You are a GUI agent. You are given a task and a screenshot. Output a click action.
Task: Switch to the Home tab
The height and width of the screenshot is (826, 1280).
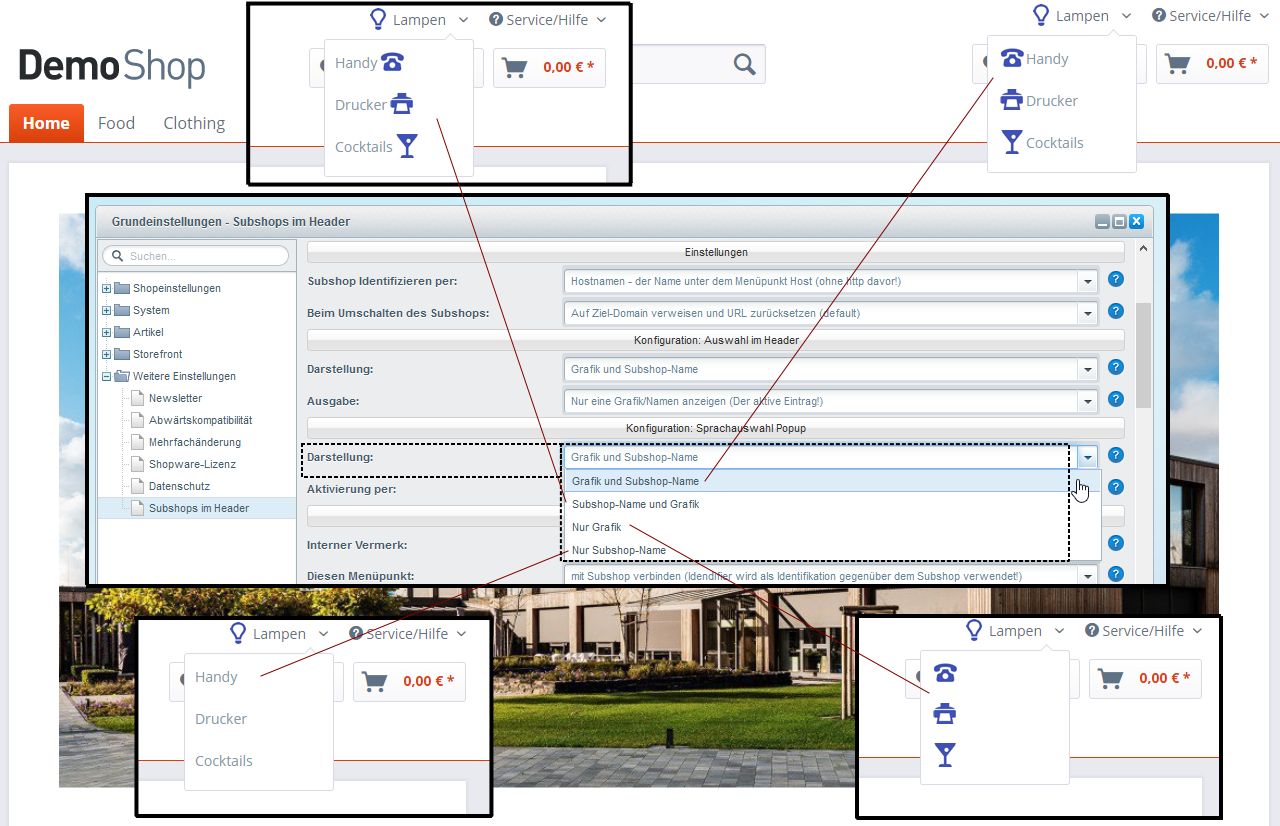tap(46, 123)
